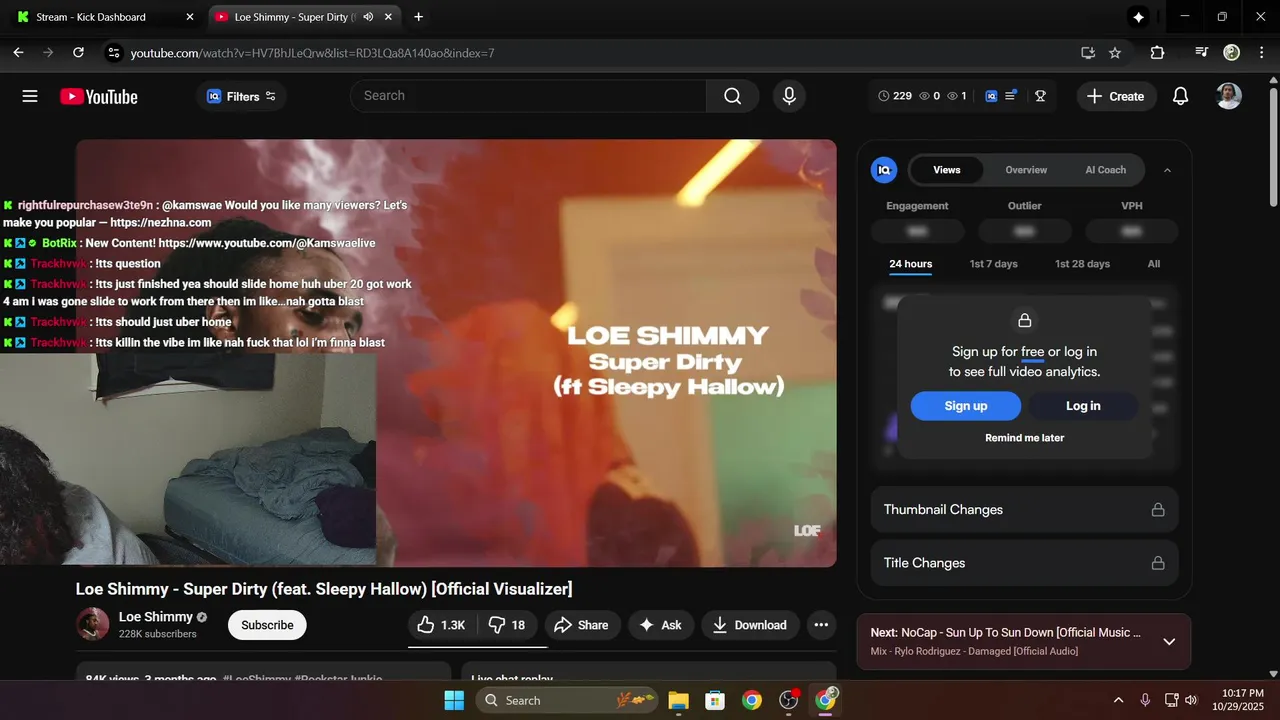Open more actions ellipsis under the video
The image size is (1280, 720).
click(x=821, y=625)
